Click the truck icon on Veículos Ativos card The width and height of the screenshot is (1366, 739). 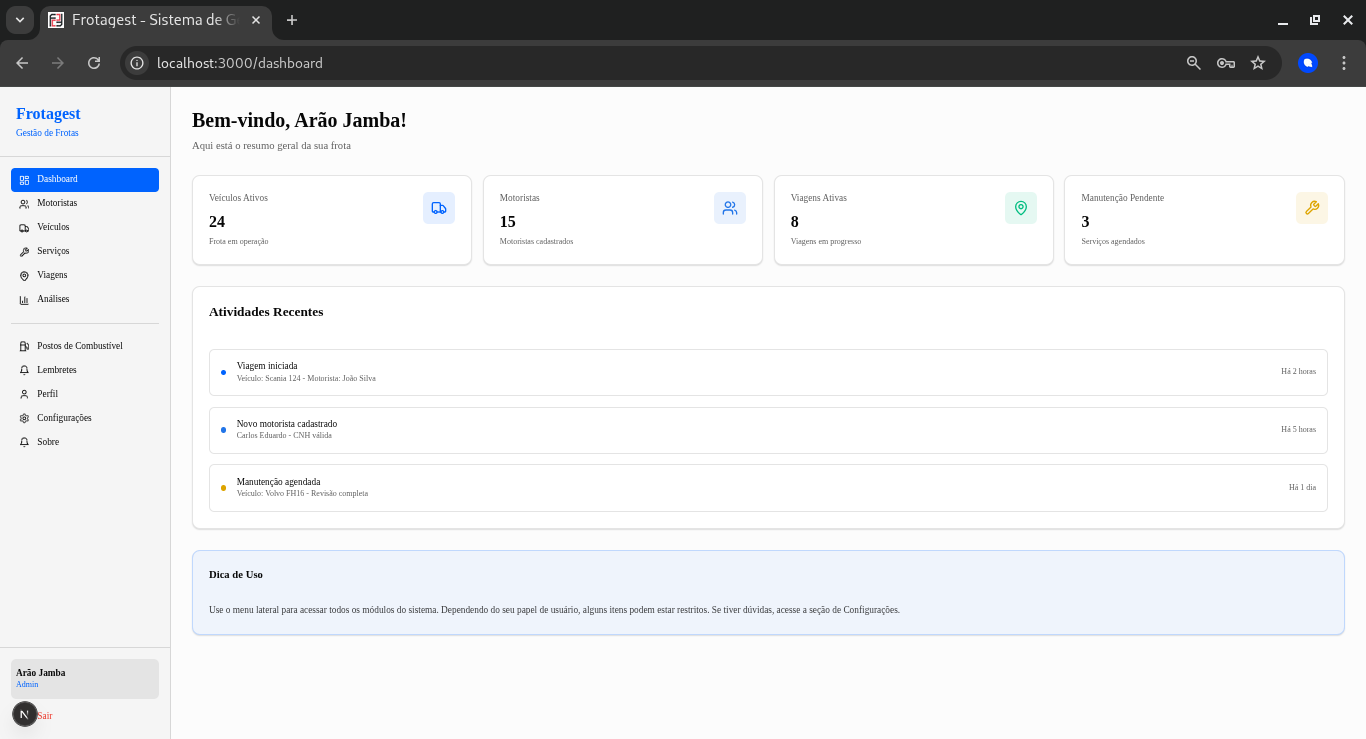(x=439, y=208)
